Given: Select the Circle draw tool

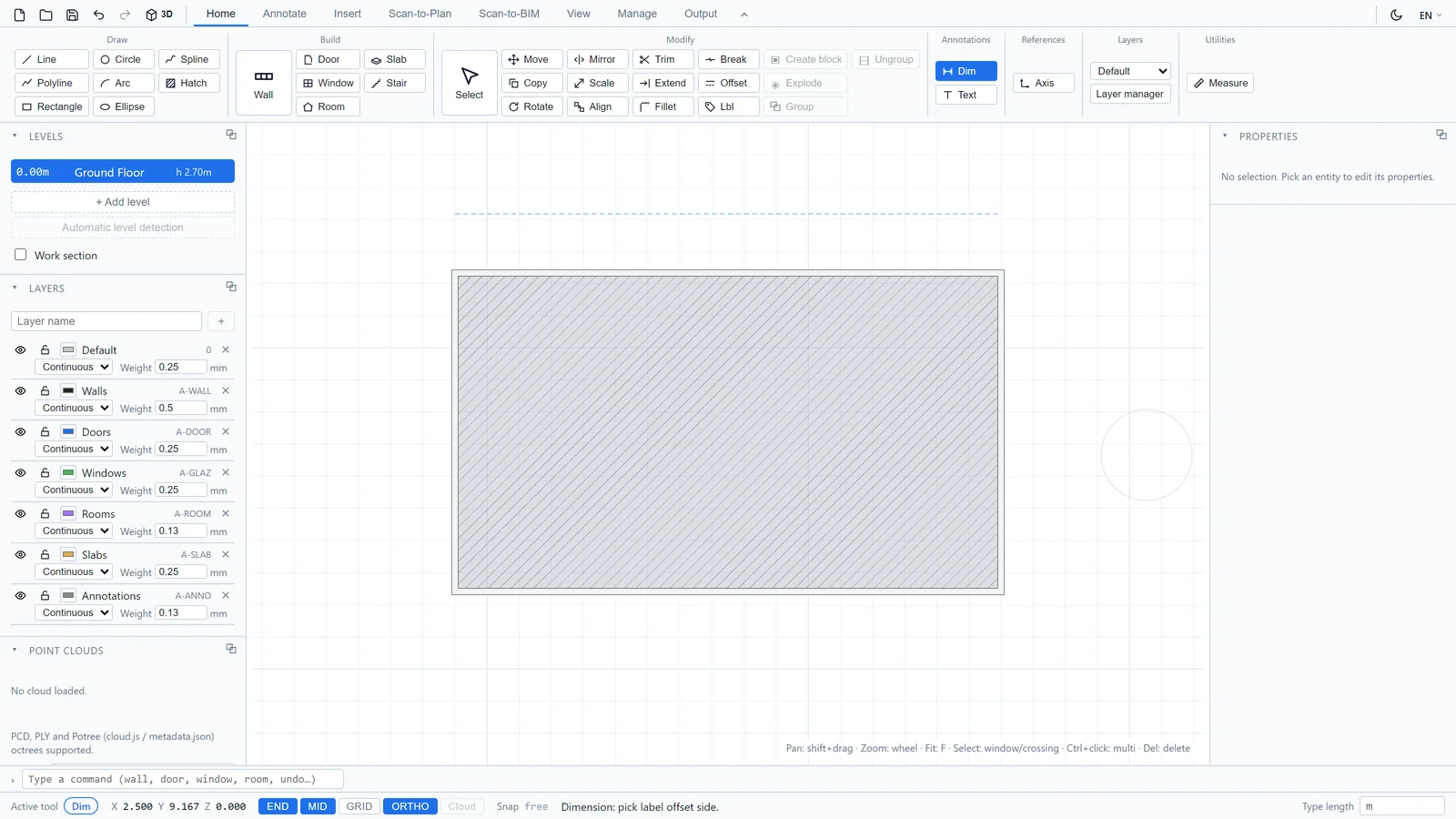Looking at the screenshot, I should click(x=123, y=59).
